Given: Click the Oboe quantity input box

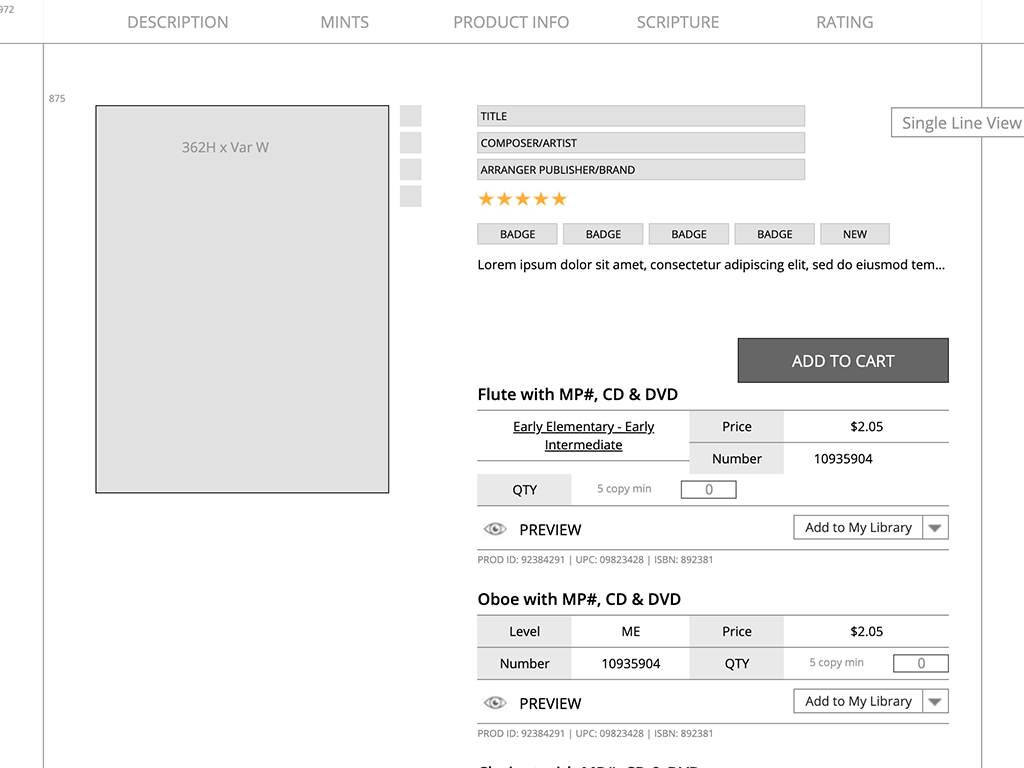Looking at the screenshot, I should coord(920,664).
